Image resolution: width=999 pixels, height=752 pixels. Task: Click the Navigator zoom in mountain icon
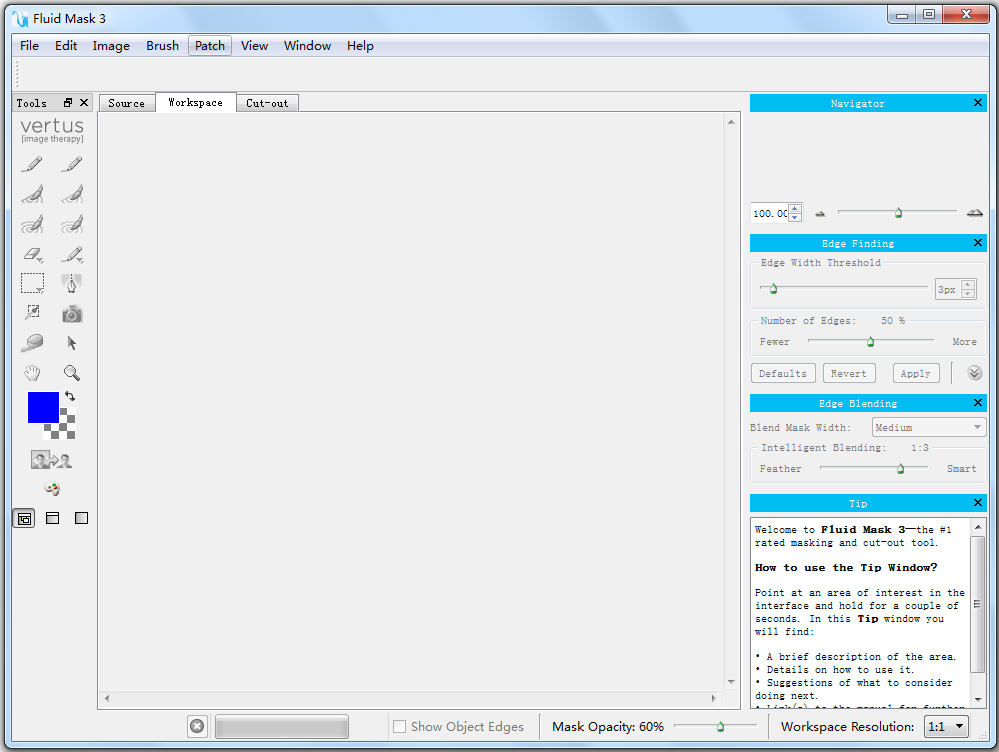[974, 213]
